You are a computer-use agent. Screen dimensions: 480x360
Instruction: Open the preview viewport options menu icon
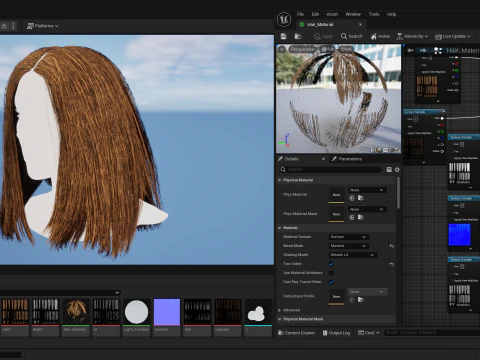click(x=282, y=49)
